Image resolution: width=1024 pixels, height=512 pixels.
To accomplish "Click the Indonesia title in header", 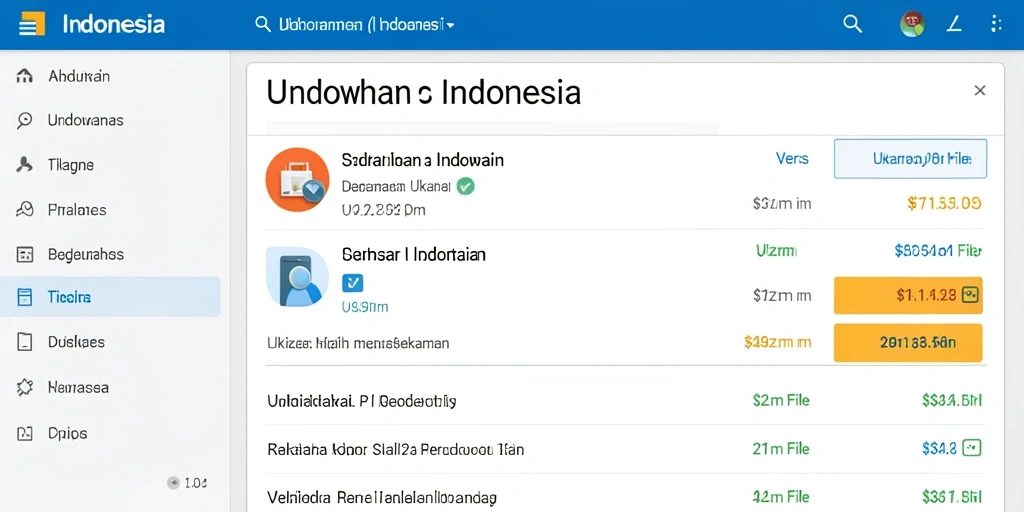I will (x=114, y=25).
